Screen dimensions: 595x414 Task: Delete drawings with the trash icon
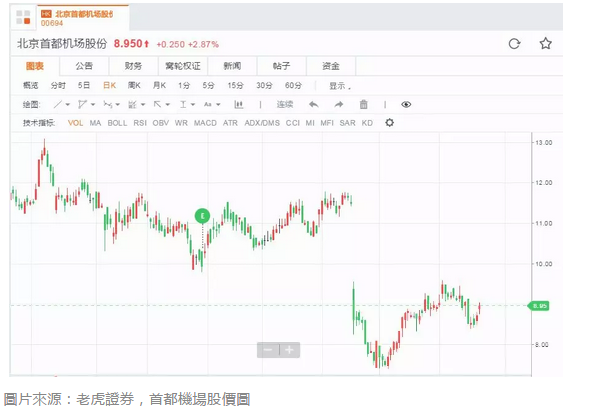click(364, 104)
